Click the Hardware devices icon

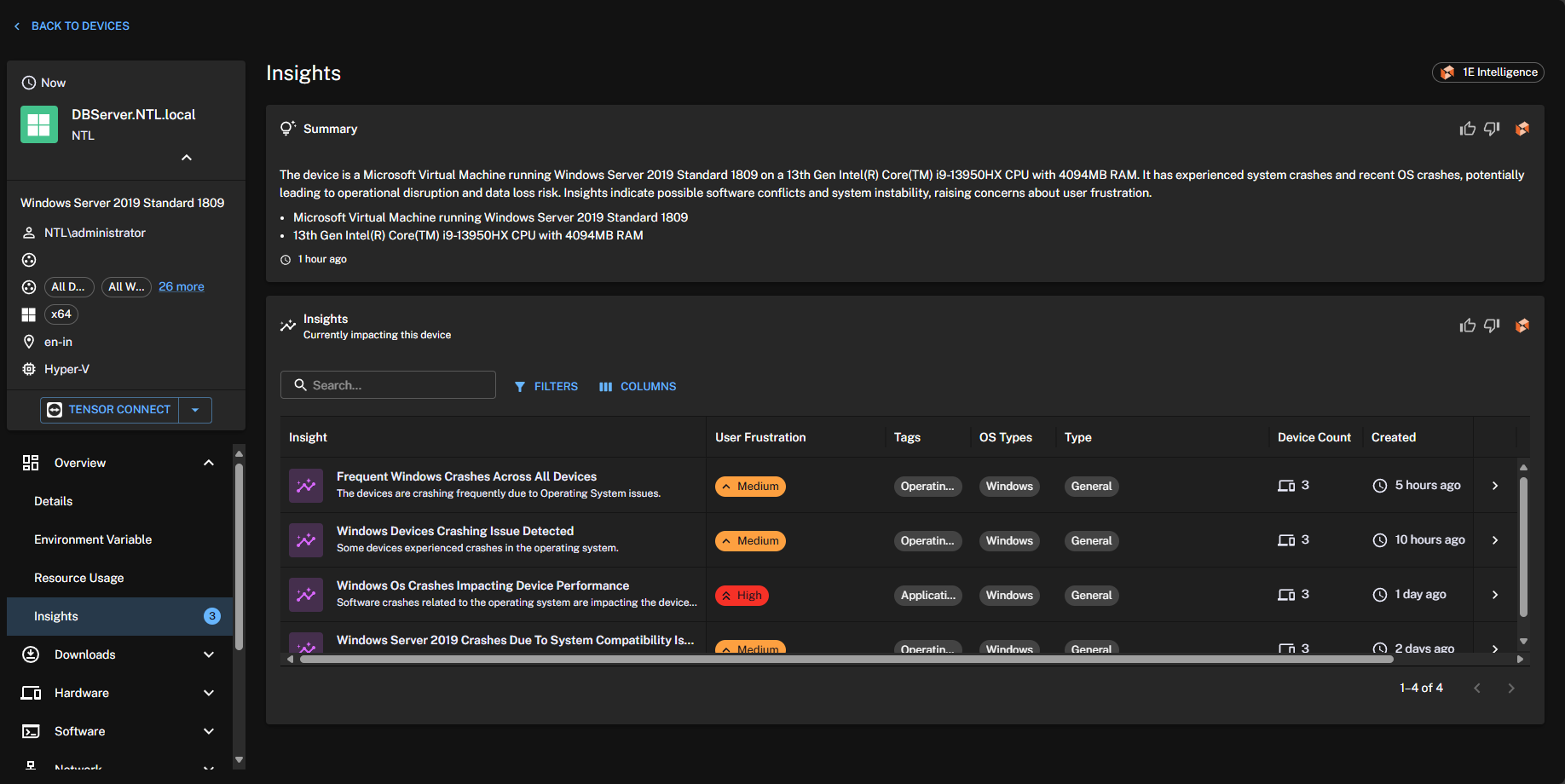pos(31,693)
